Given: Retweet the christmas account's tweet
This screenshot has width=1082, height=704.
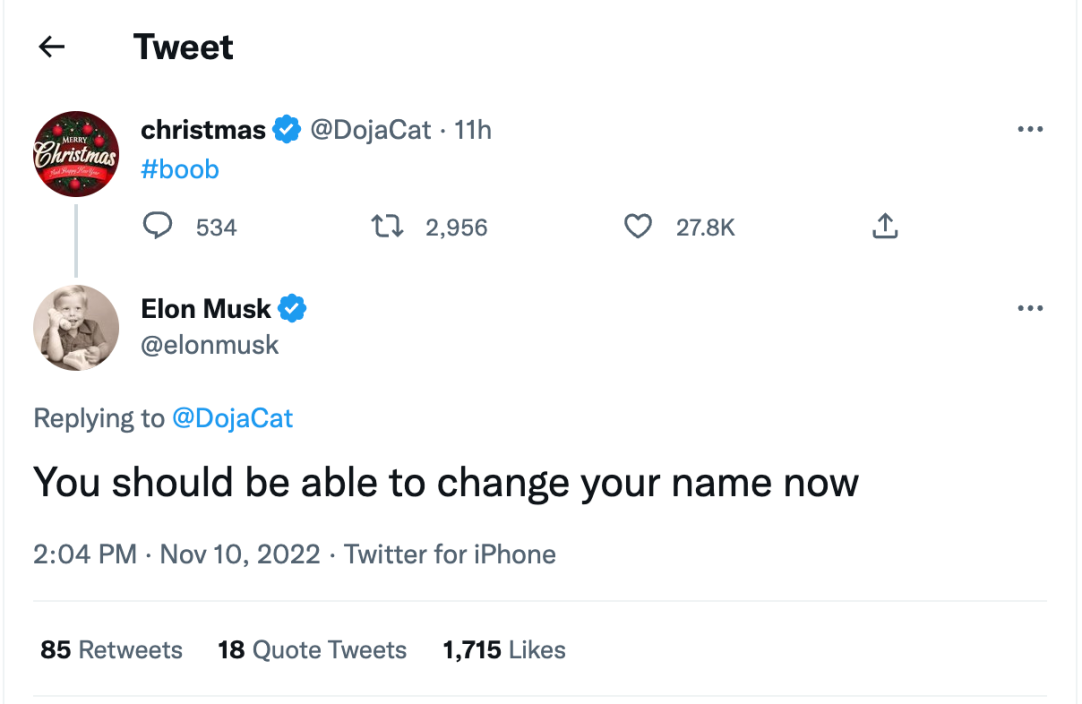Looking at the screenshot, I should 385,227.
